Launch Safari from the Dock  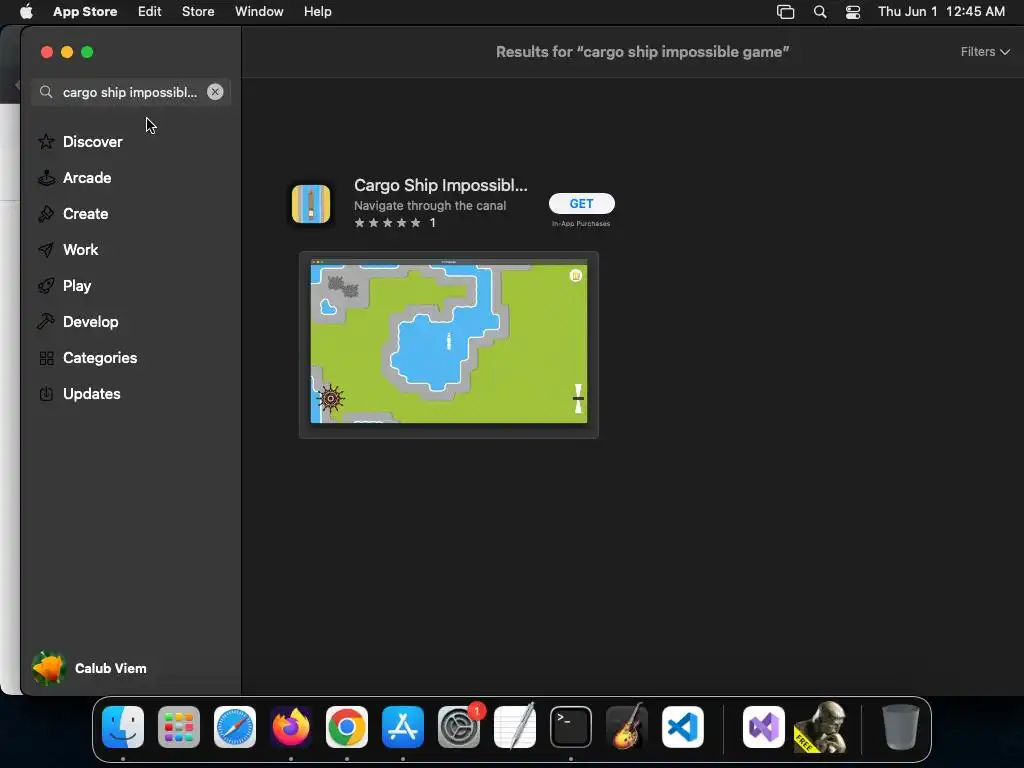tap(234, 727)
